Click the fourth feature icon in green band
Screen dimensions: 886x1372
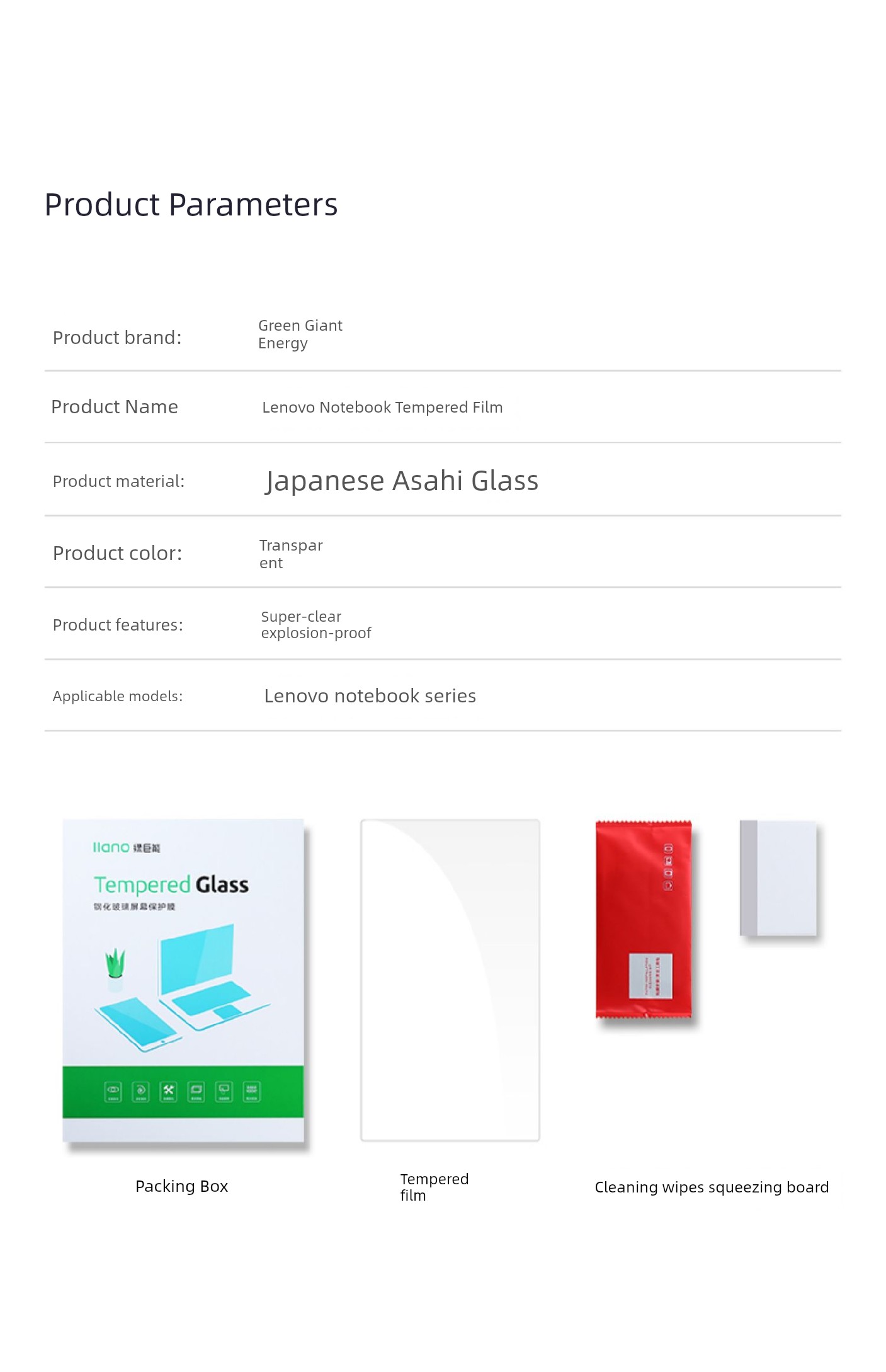click(196, 1092)
